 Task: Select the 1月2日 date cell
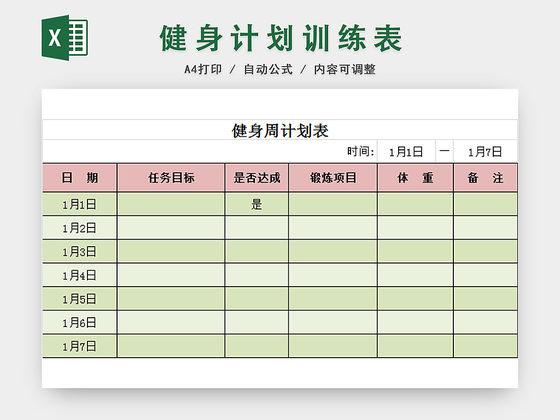pyautogui.click(x=80, y=228)
